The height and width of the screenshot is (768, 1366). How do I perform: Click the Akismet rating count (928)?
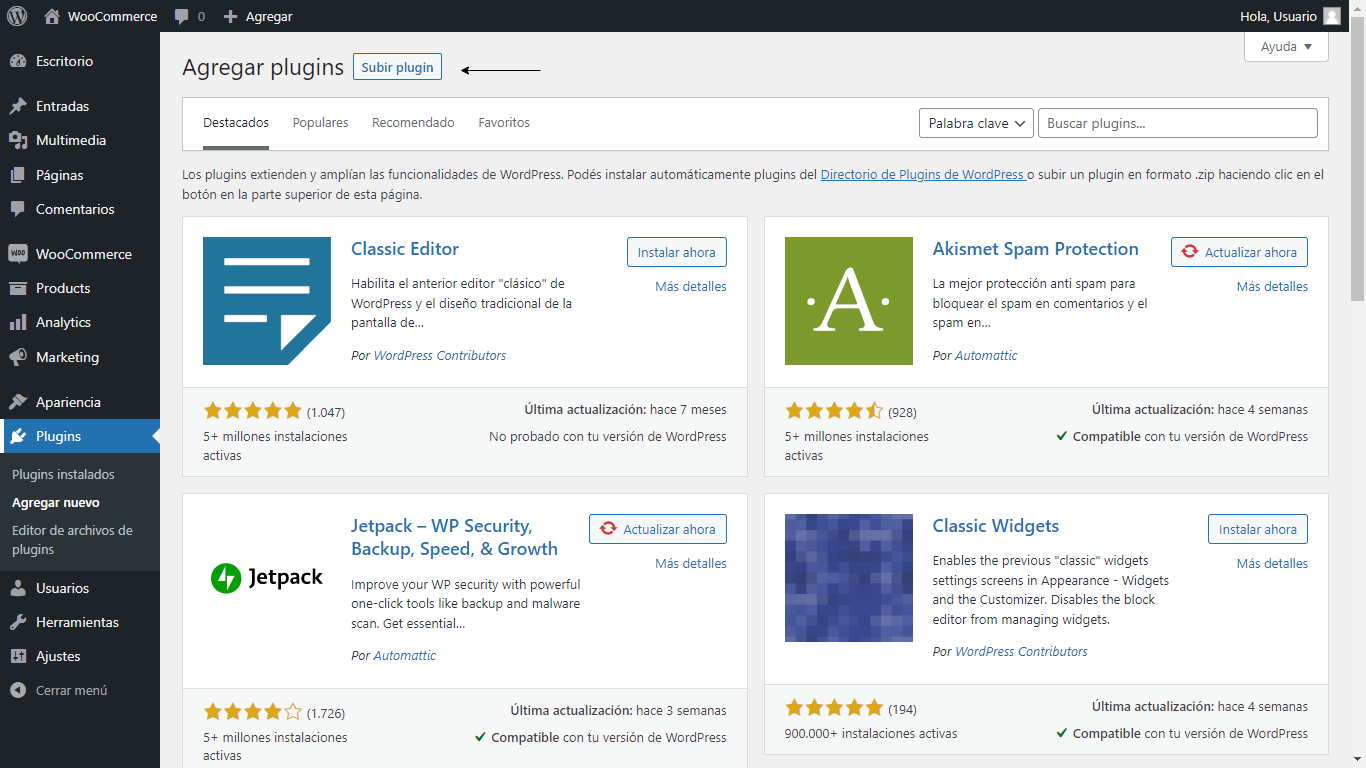(902, 412)
